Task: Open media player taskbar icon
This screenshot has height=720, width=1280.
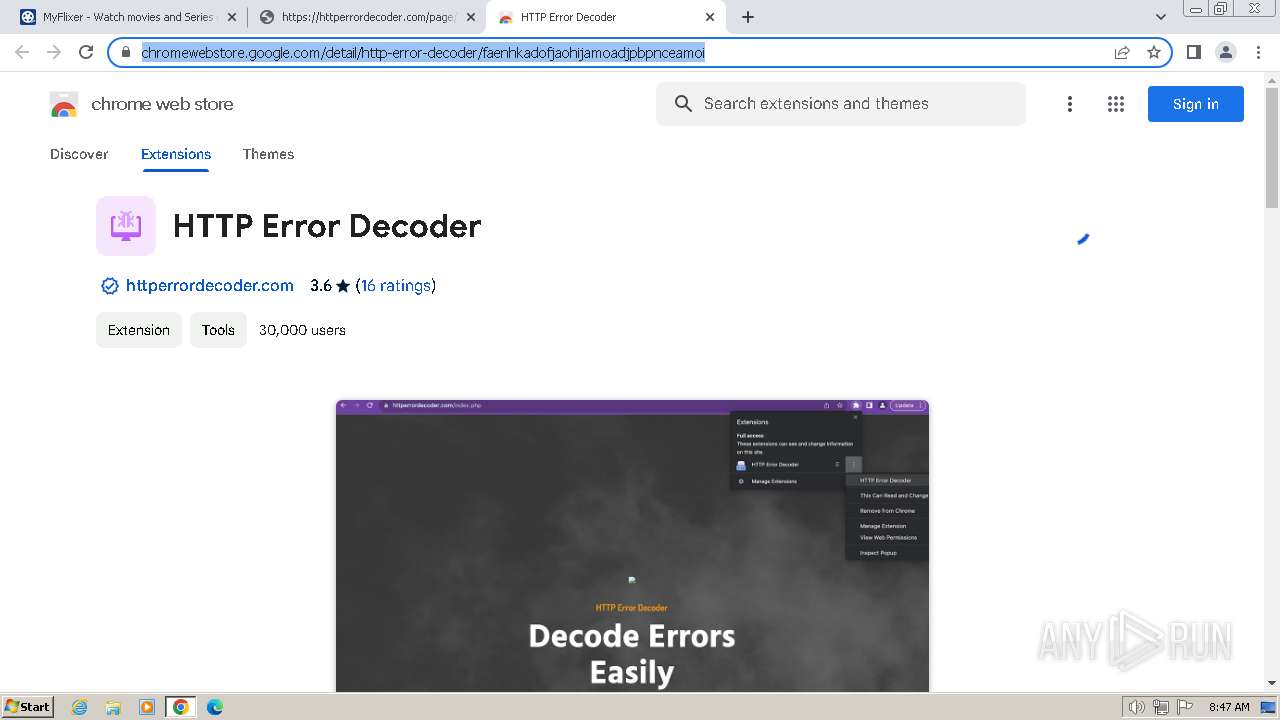Action: coord(147,707)
